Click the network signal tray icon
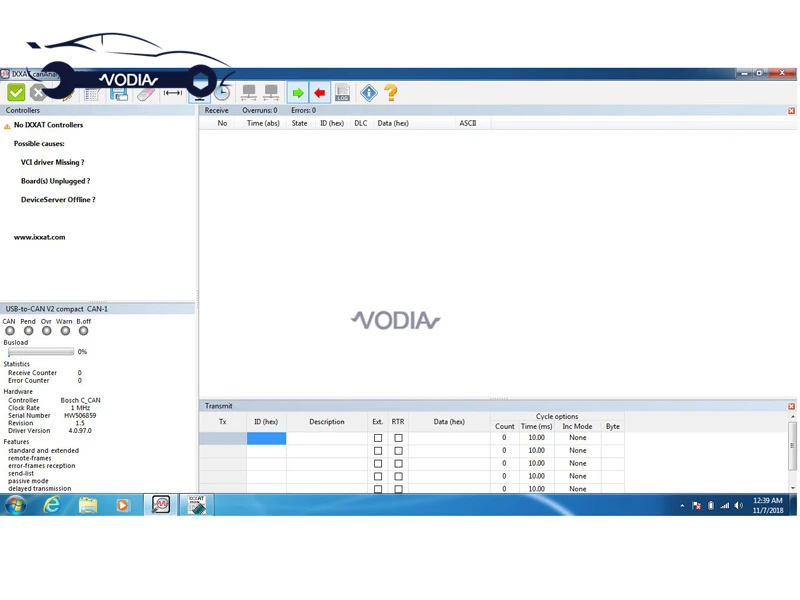The image size is (800, 600). pos(724,505)
